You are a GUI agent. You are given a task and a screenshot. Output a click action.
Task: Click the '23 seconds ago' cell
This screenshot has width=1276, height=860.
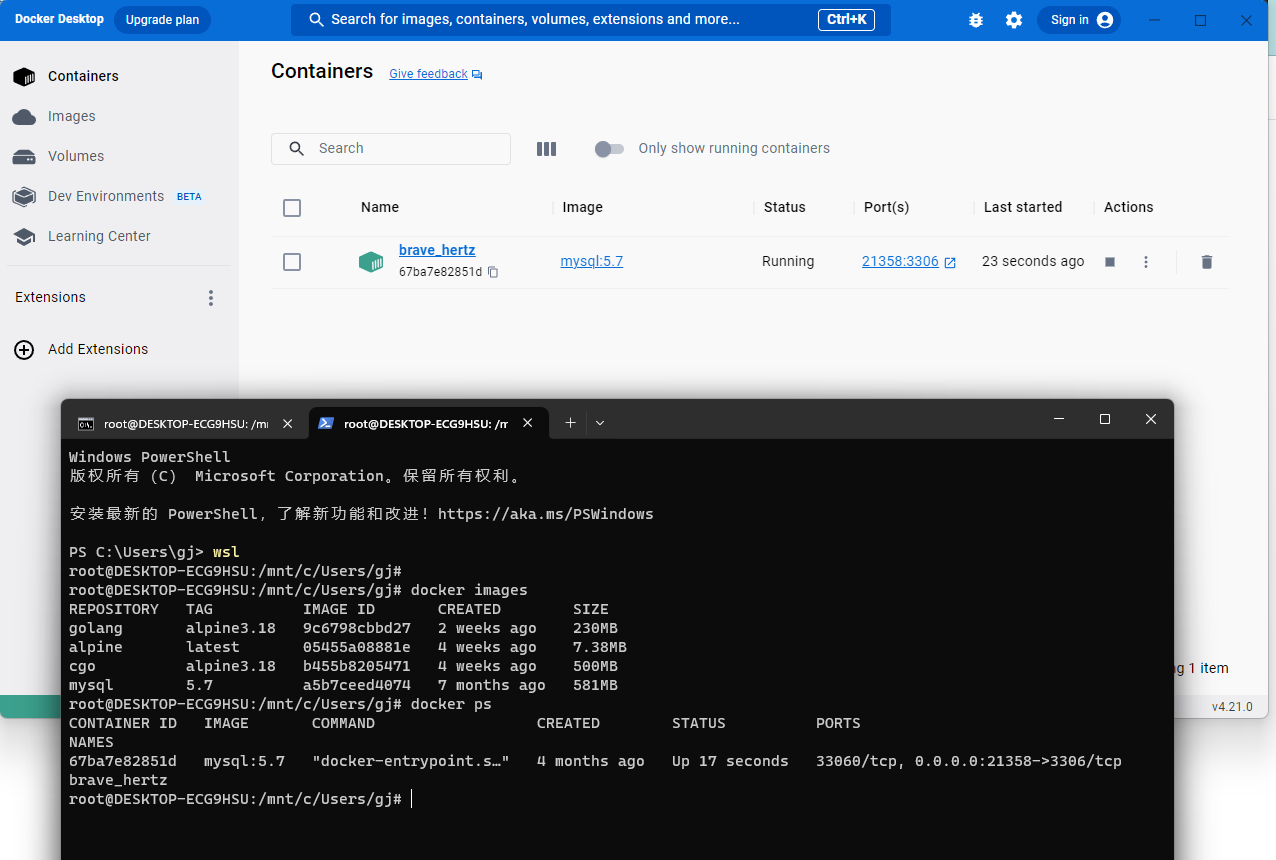[x=1033, y=261]
